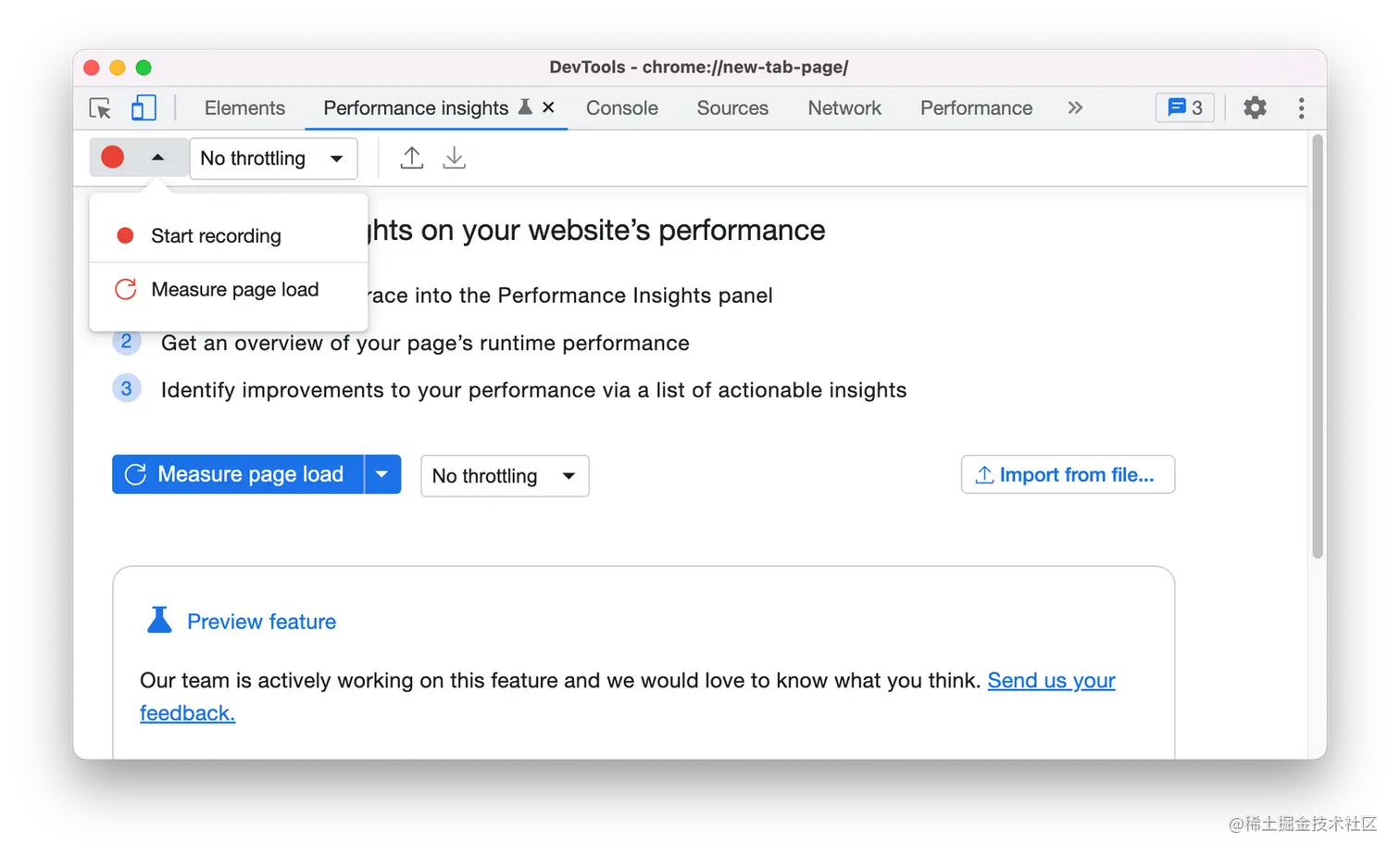Image resolution: width=1400 pixels, height=856 pixels.
Task: Open the lower No throttling dropdown
Action: click(505, 476)
